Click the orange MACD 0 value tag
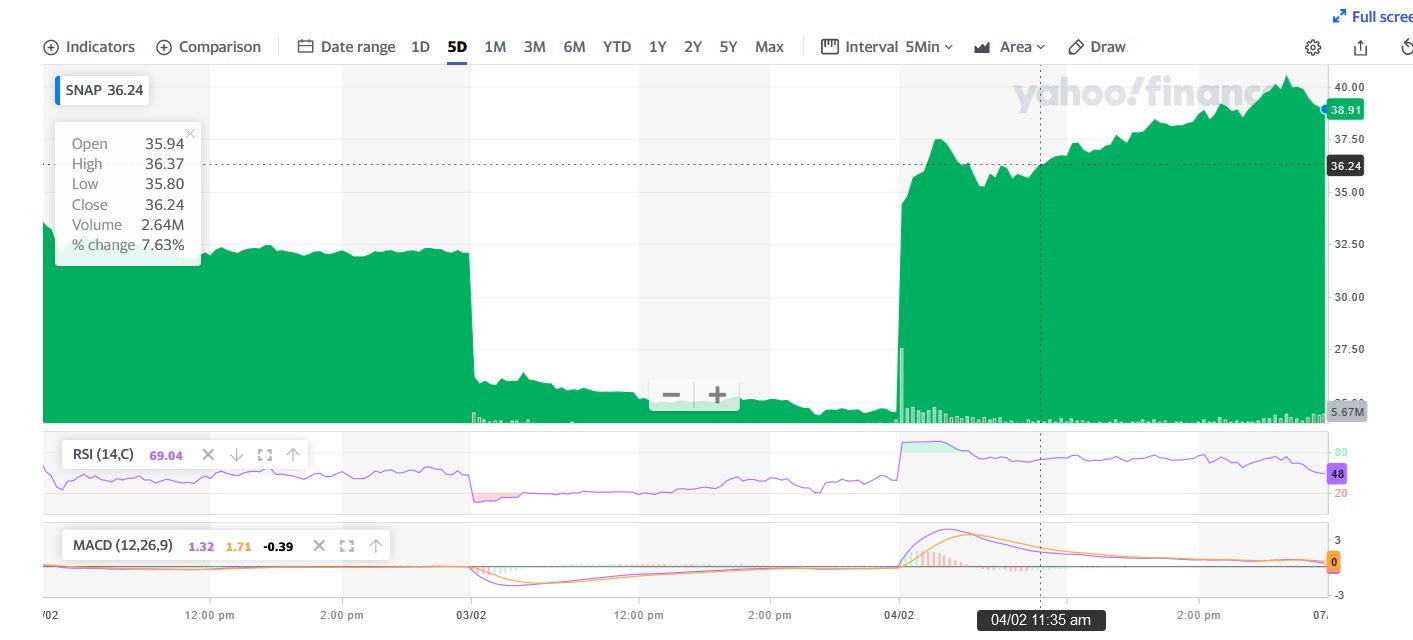The image size is (1413, 640). [1334, 562]
